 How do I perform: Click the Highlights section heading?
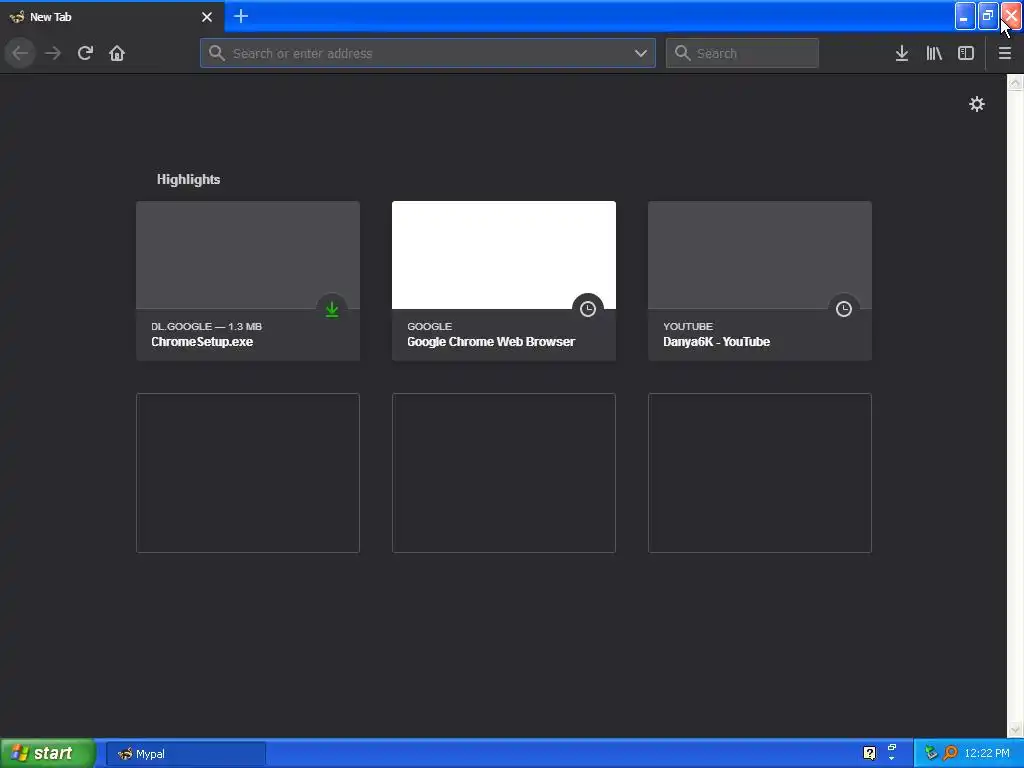(x=188, y=179)
